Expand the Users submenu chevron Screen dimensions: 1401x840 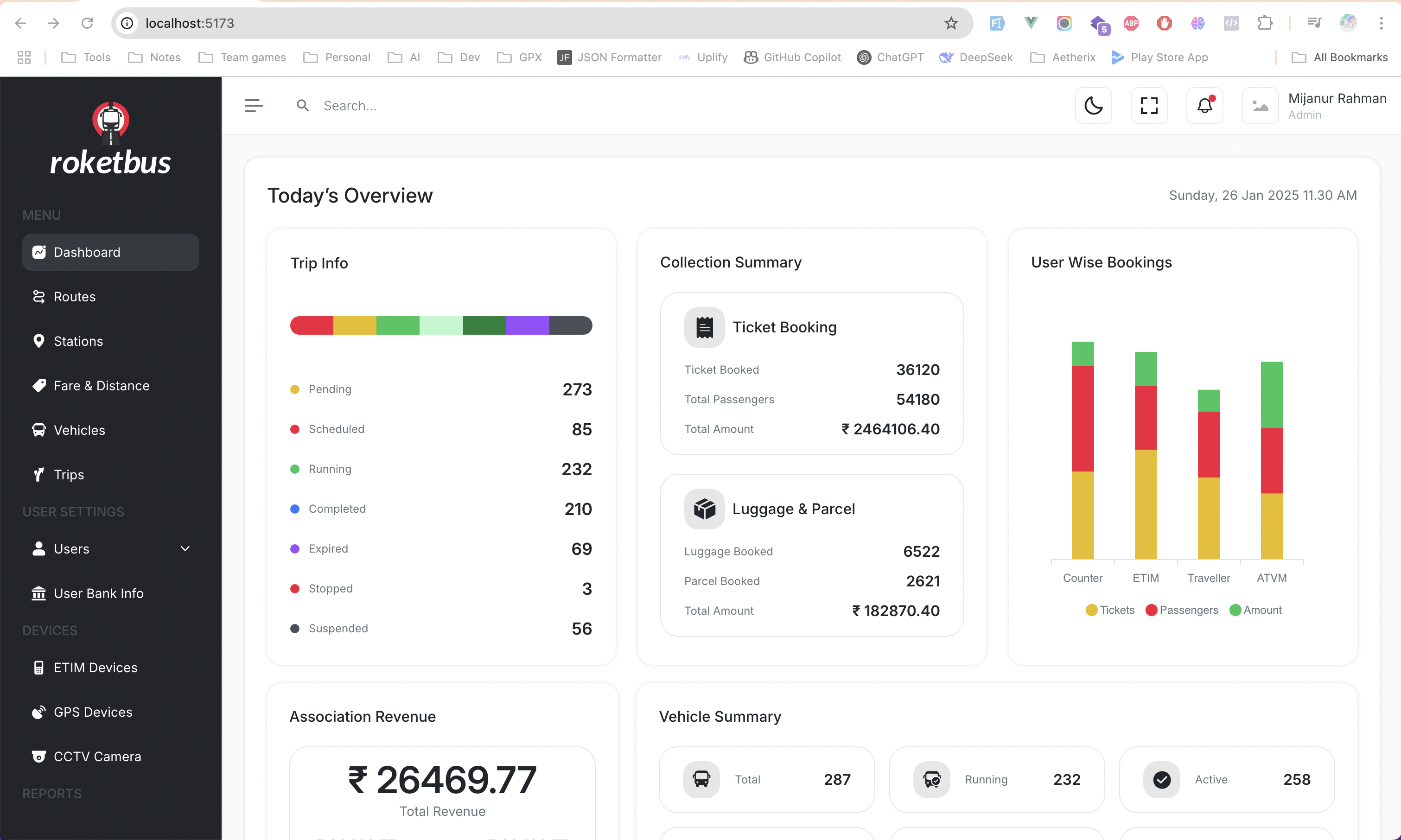[185, 549]
